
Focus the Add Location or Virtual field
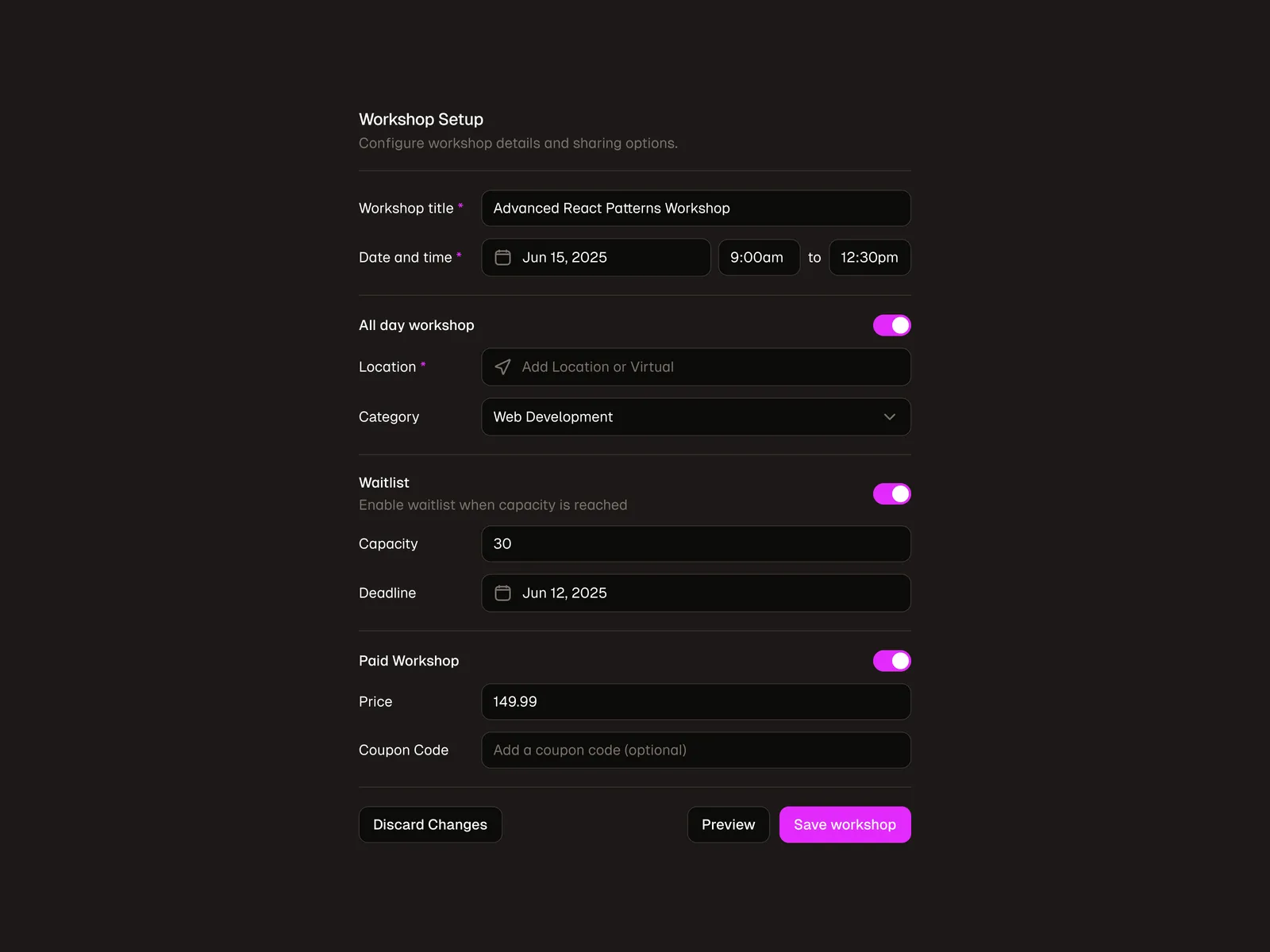click(x=706, y=367)
